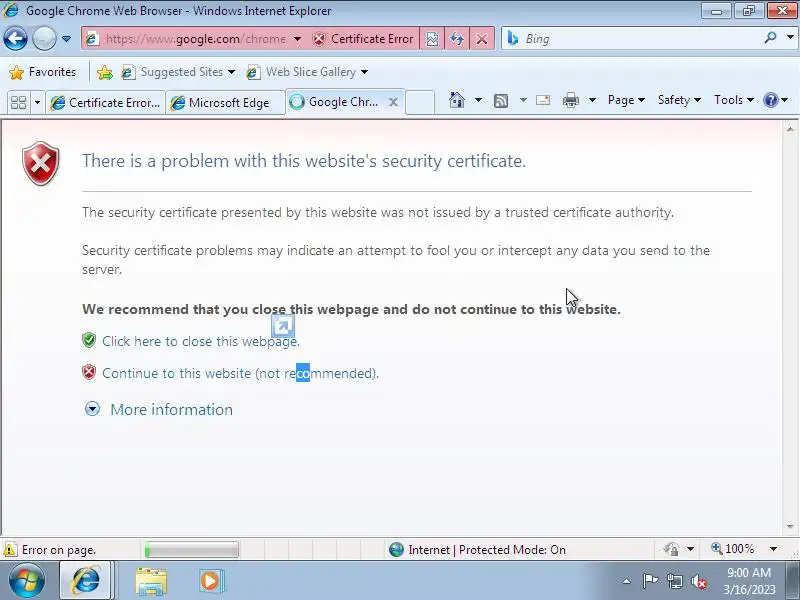Screen dimensions: 800x600
Task: Click the Bing search box
Action: point(633,39)
